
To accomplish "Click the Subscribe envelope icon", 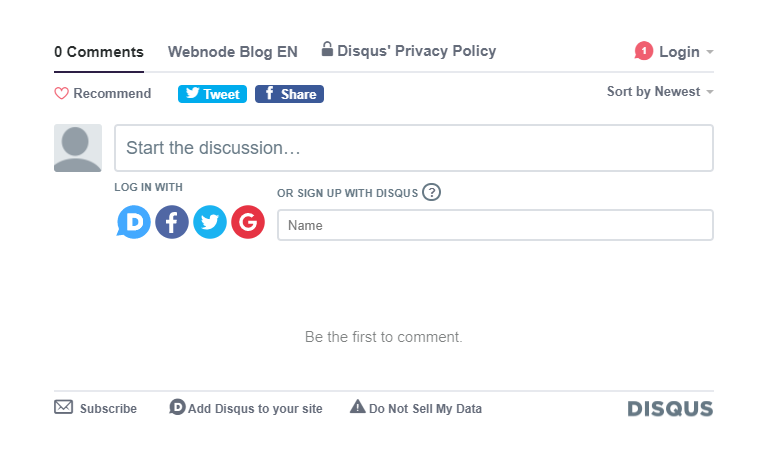I will 63,407.
